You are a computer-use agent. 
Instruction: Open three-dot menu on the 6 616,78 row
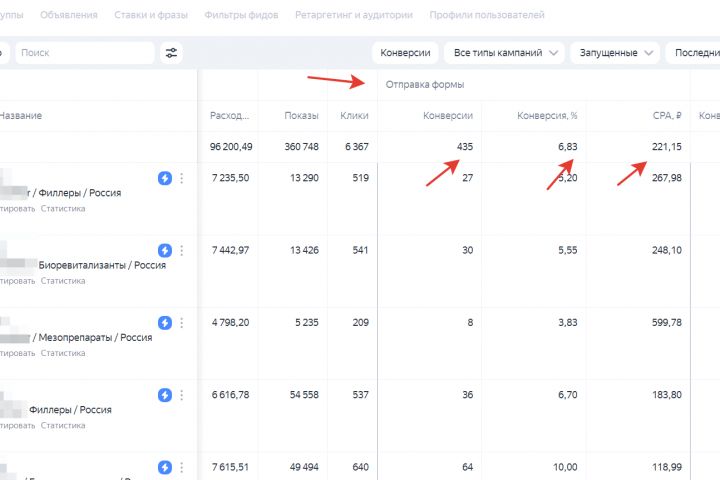tap(181, 395)
